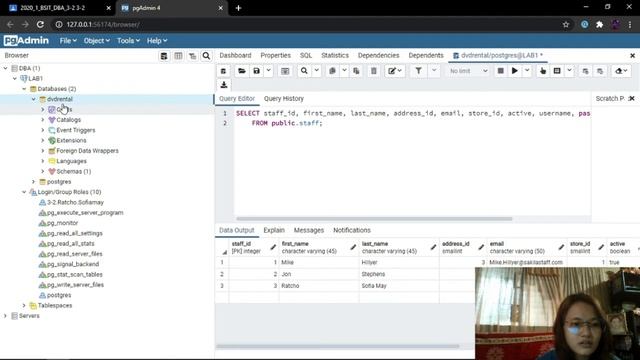
Task: Click the connection status icon in query toolbar
Action: click(x=223, y=71)
